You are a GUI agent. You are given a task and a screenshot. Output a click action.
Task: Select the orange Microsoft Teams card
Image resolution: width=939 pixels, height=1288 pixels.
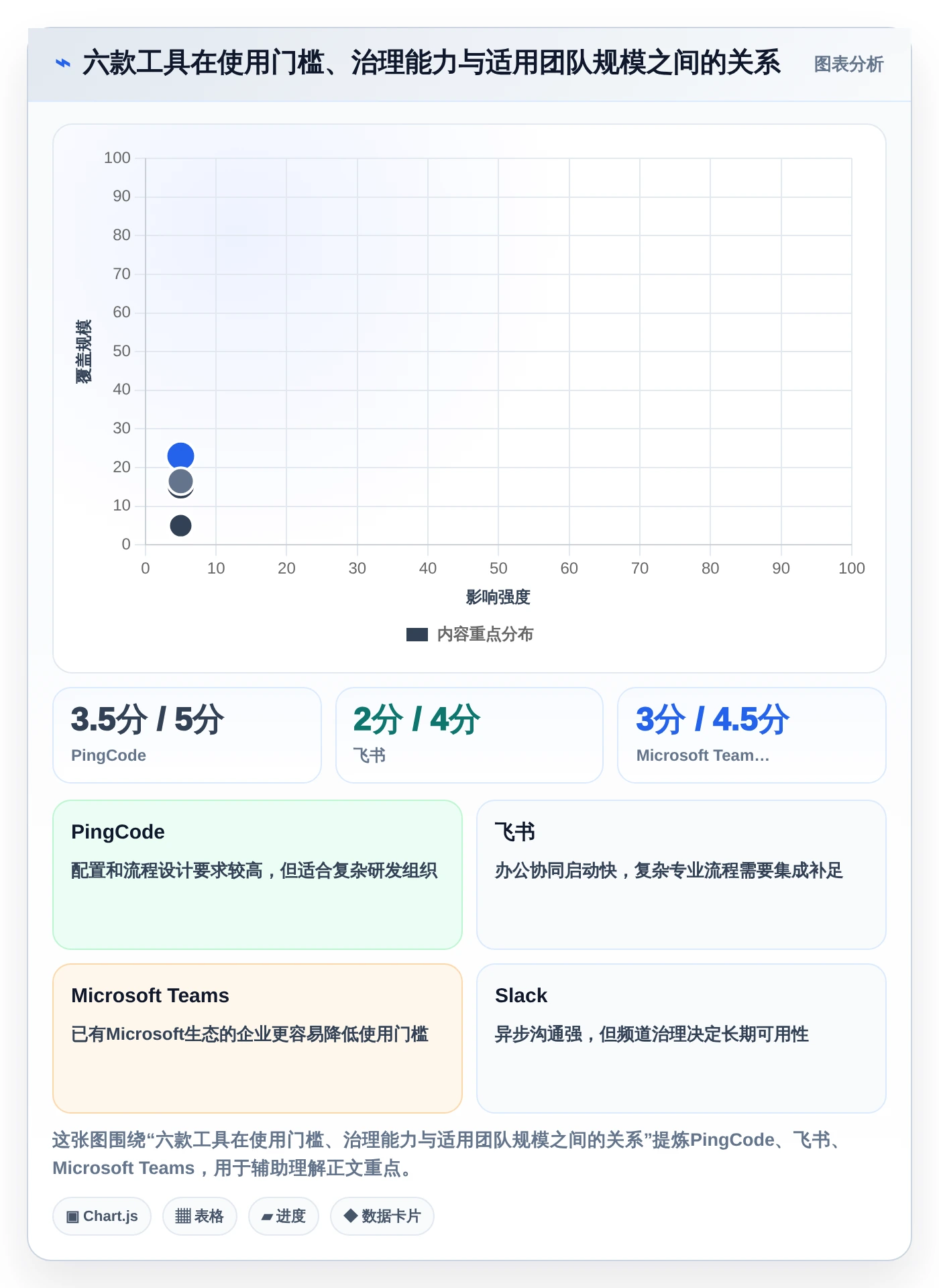(x=258, y=1038)
